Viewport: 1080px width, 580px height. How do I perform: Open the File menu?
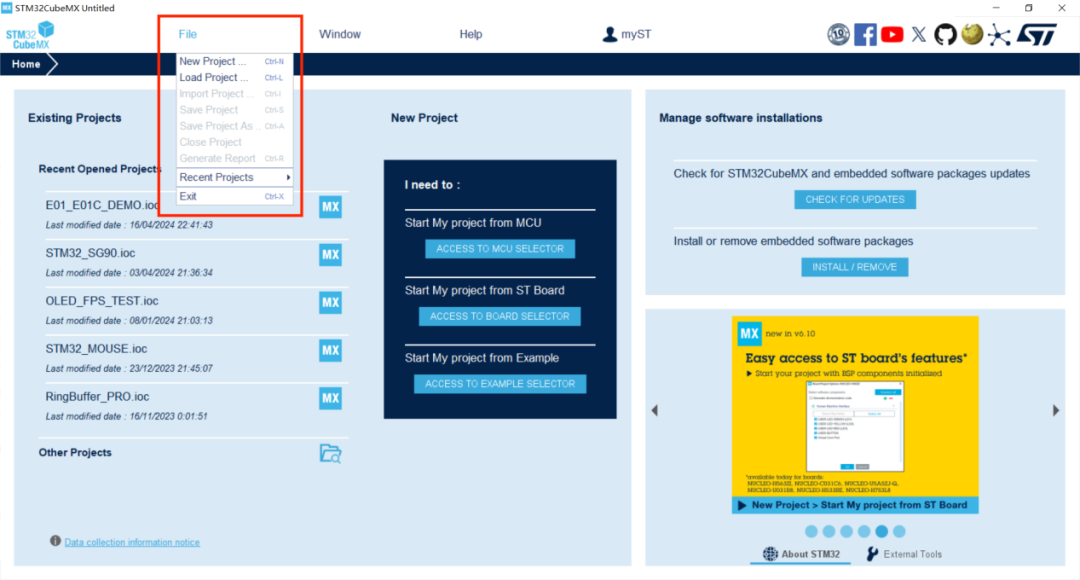click(187, 34)
